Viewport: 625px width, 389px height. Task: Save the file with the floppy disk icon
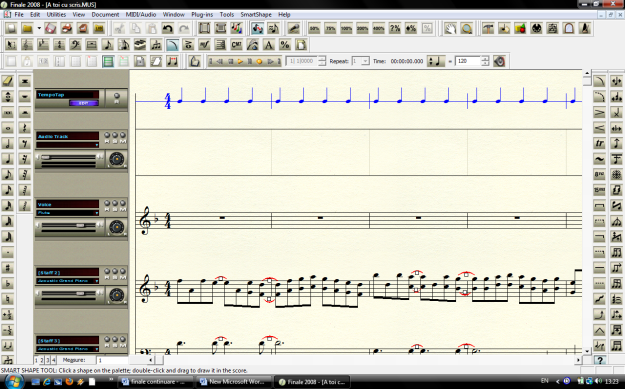[x=51, y=28]
